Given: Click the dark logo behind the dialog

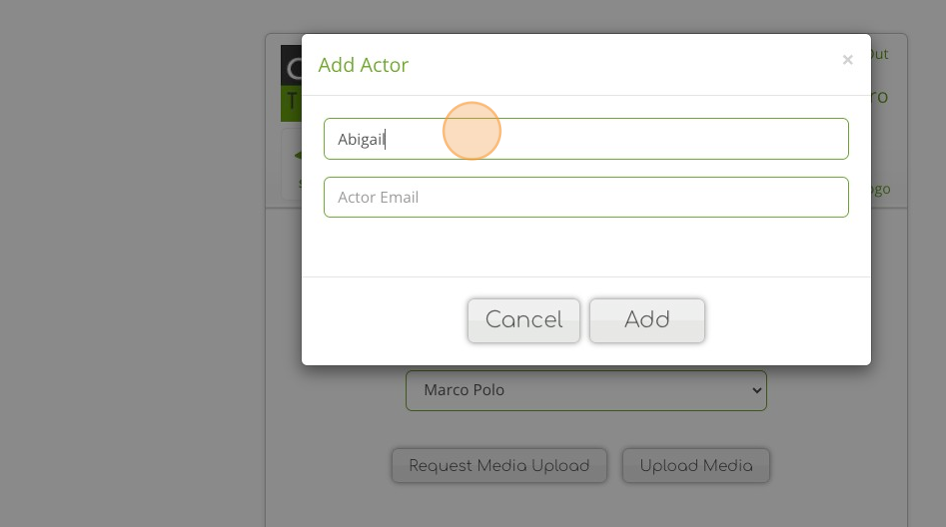Looking at the screenshot, I should (291, 66).
